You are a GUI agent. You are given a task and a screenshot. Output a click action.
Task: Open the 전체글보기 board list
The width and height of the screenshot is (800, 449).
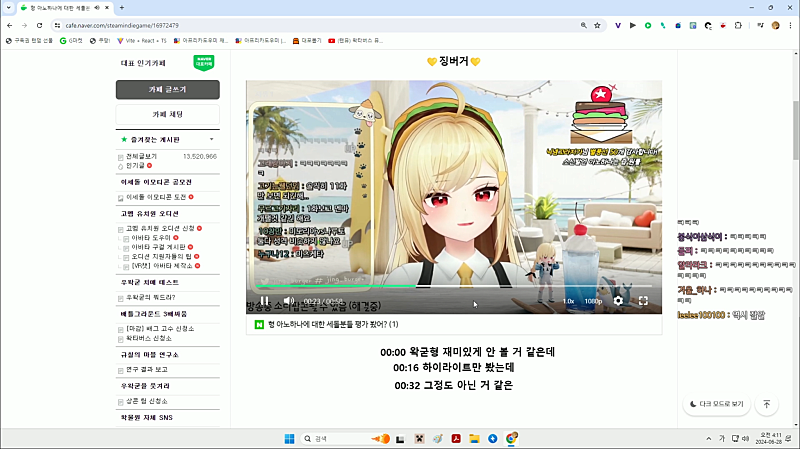tap(141, 156)
